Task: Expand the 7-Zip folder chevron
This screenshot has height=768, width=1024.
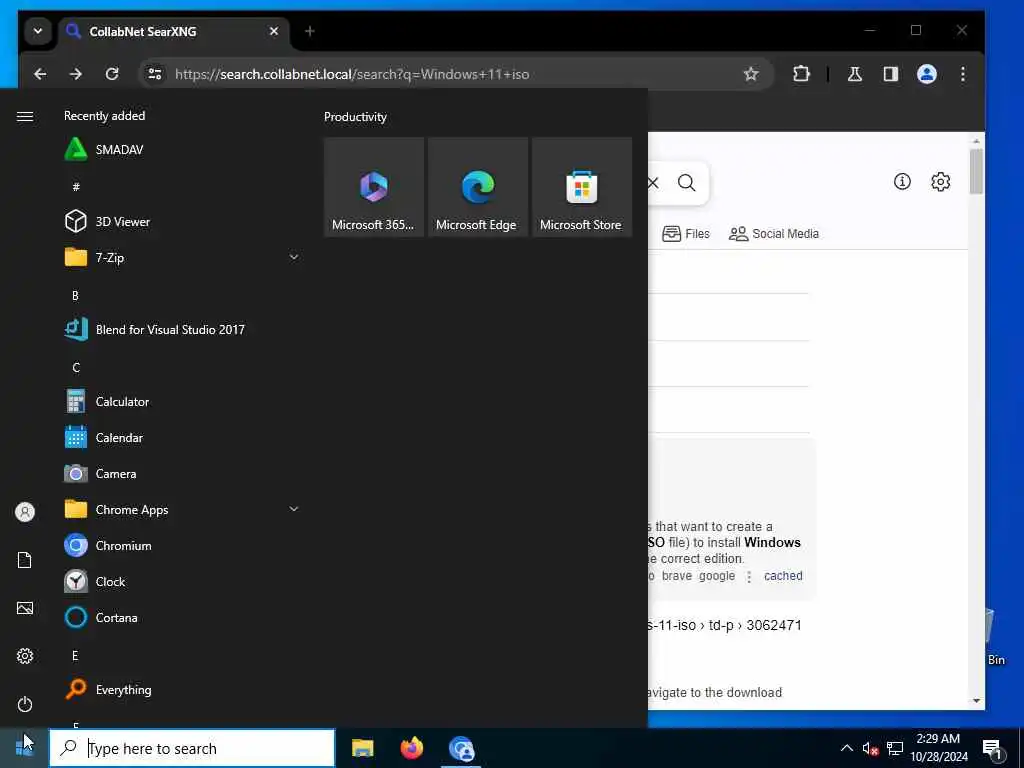Action: click(x=294, y=257)
